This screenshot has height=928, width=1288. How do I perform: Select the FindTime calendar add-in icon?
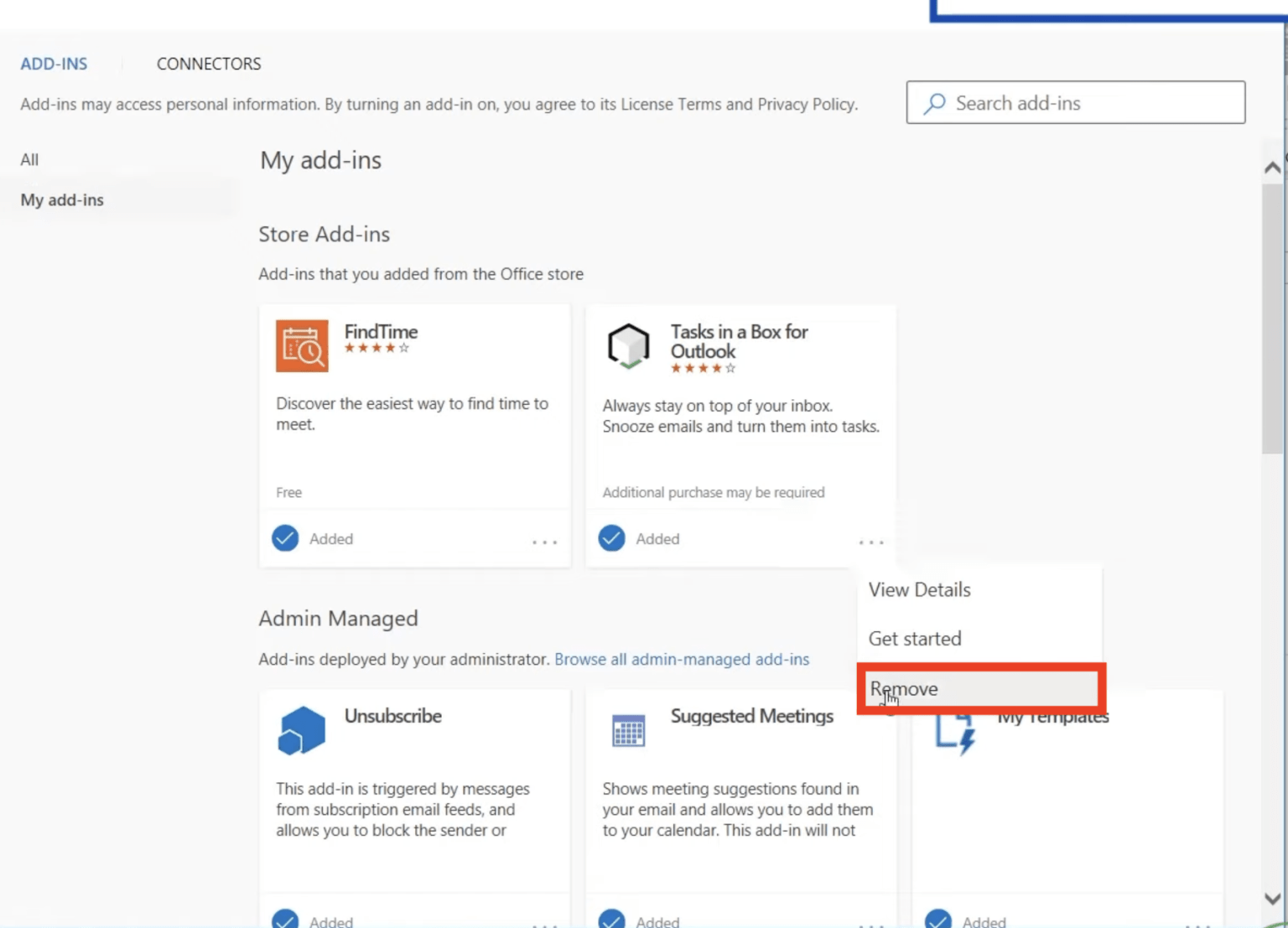302,346
